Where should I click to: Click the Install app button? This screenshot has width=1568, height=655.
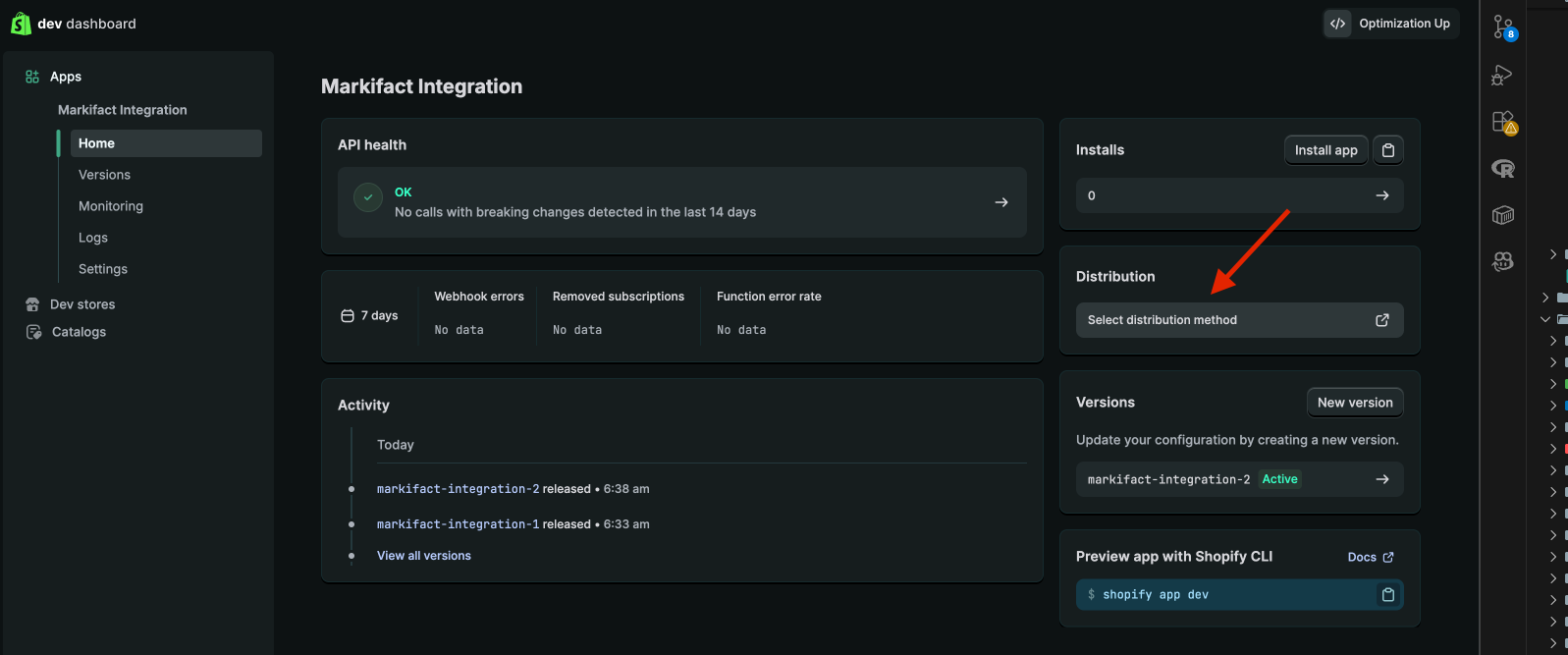(x=1325, y=150)
